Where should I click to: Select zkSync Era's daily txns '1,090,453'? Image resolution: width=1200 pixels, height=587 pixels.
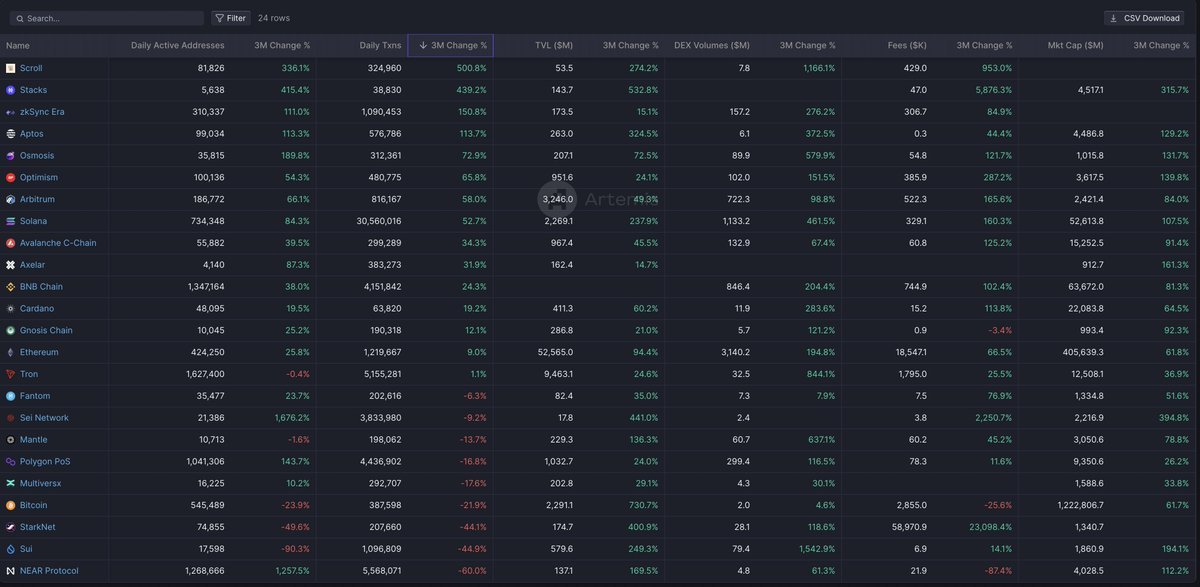(x=380, y=112)
